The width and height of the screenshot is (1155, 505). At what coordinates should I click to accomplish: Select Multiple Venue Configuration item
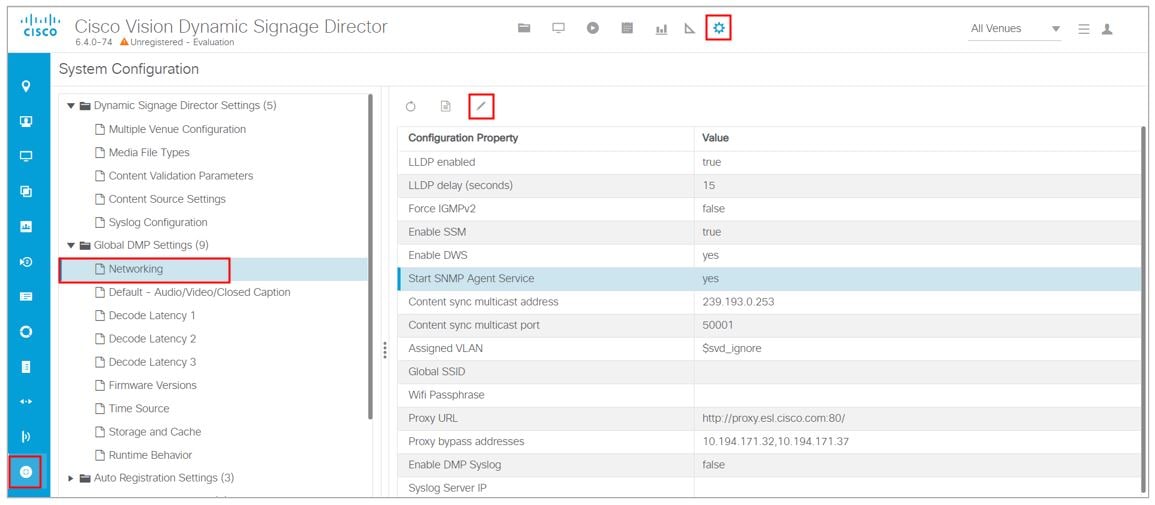coord(178,129)
